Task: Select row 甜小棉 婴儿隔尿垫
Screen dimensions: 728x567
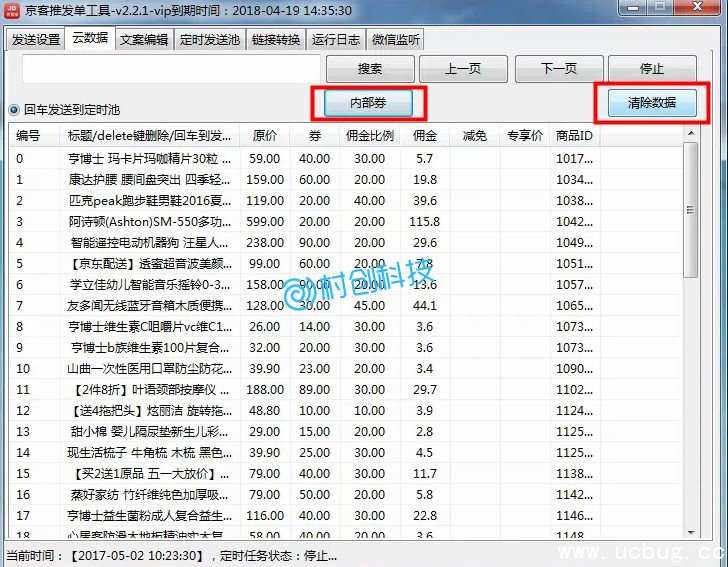Action: click(346, 431)
